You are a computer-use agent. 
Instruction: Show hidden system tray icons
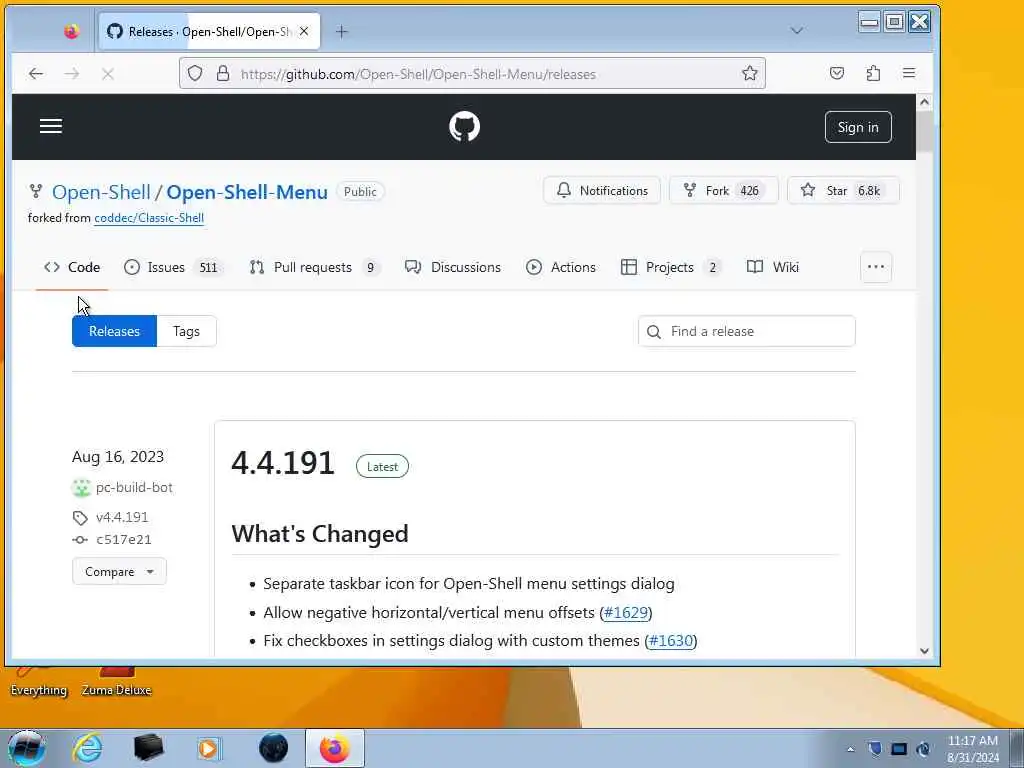pyautogui.click(x=850, y=749)
